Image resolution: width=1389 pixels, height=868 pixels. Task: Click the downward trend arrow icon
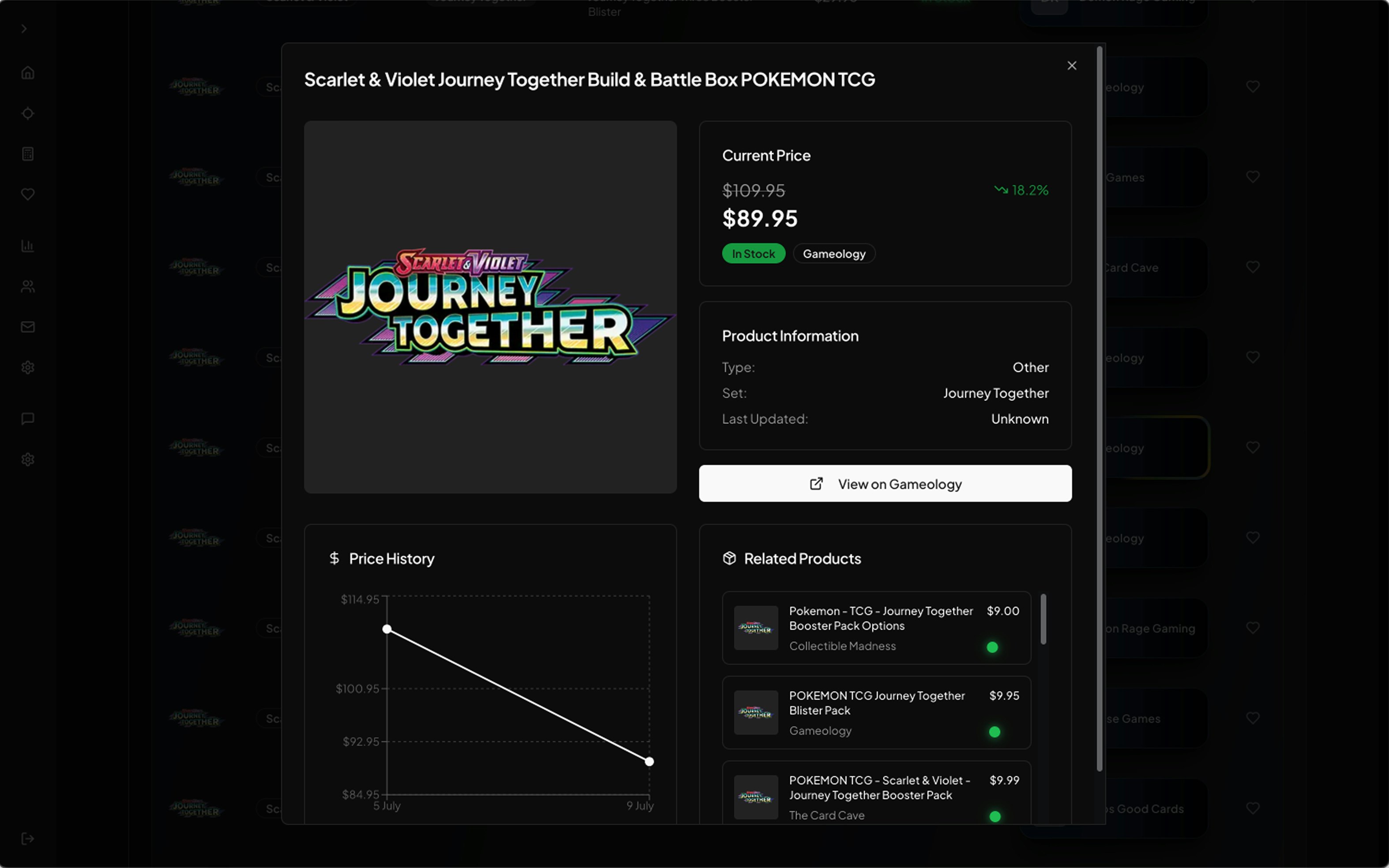pos(1001,190)
